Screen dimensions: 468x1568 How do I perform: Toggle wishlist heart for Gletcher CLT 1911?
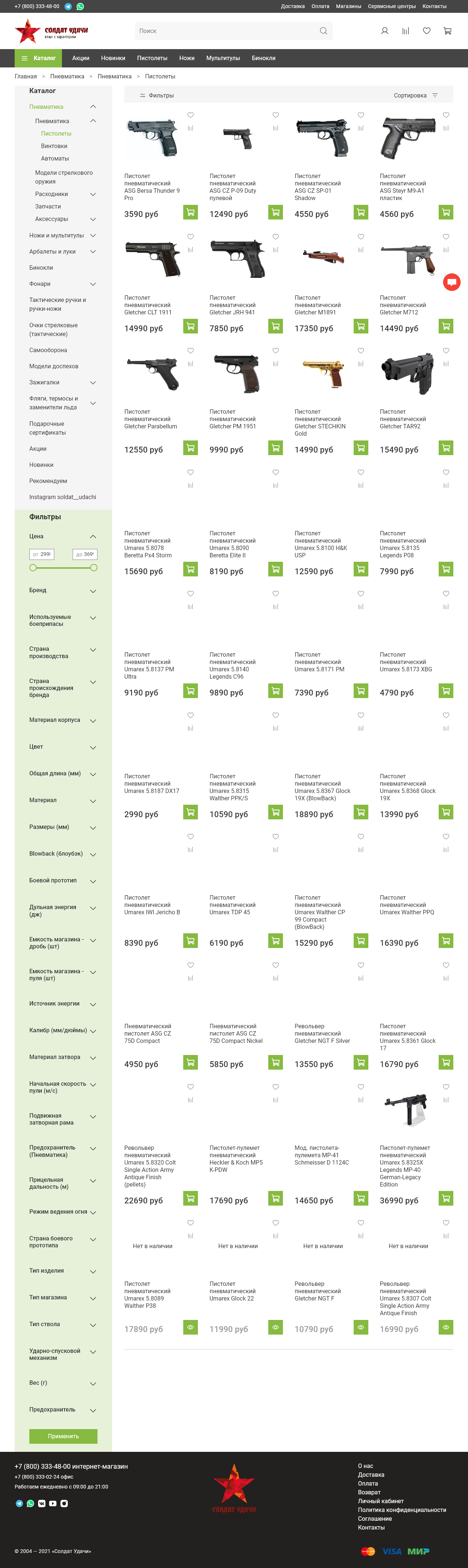[x=191, y=237]
